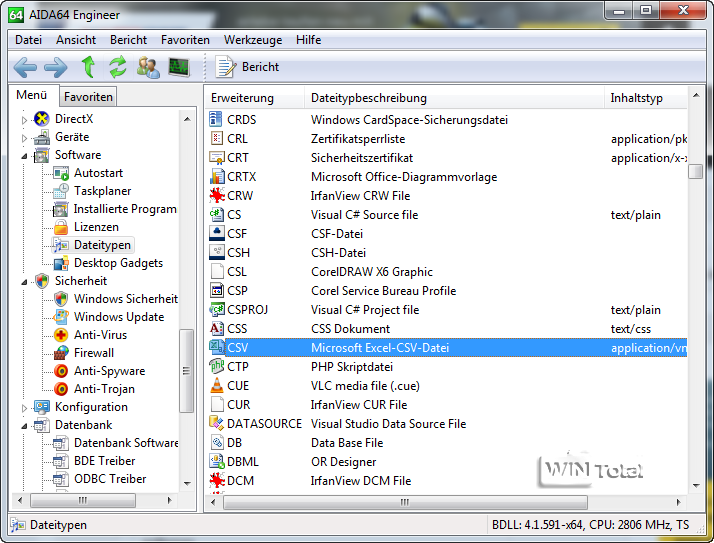This screenshot has width=714, height=543.
Task: Click the DirectX icon in tree
Action: click(x=41, y=119)
